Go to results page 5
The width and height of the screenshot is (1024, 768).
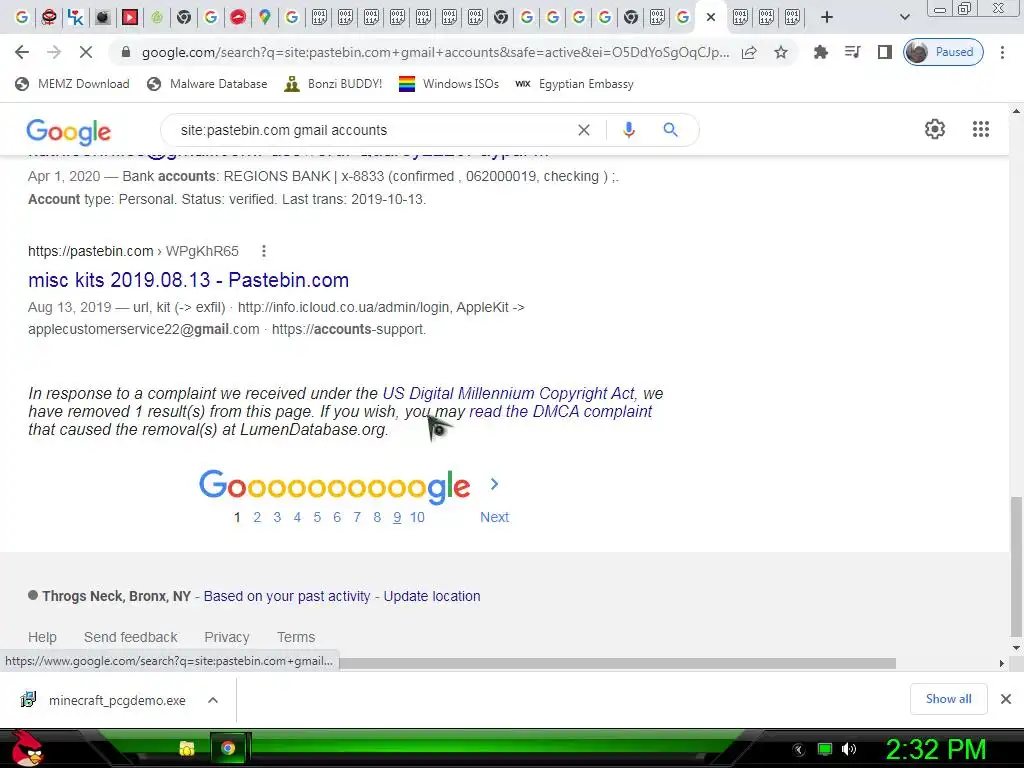click(x=317, y=517)
